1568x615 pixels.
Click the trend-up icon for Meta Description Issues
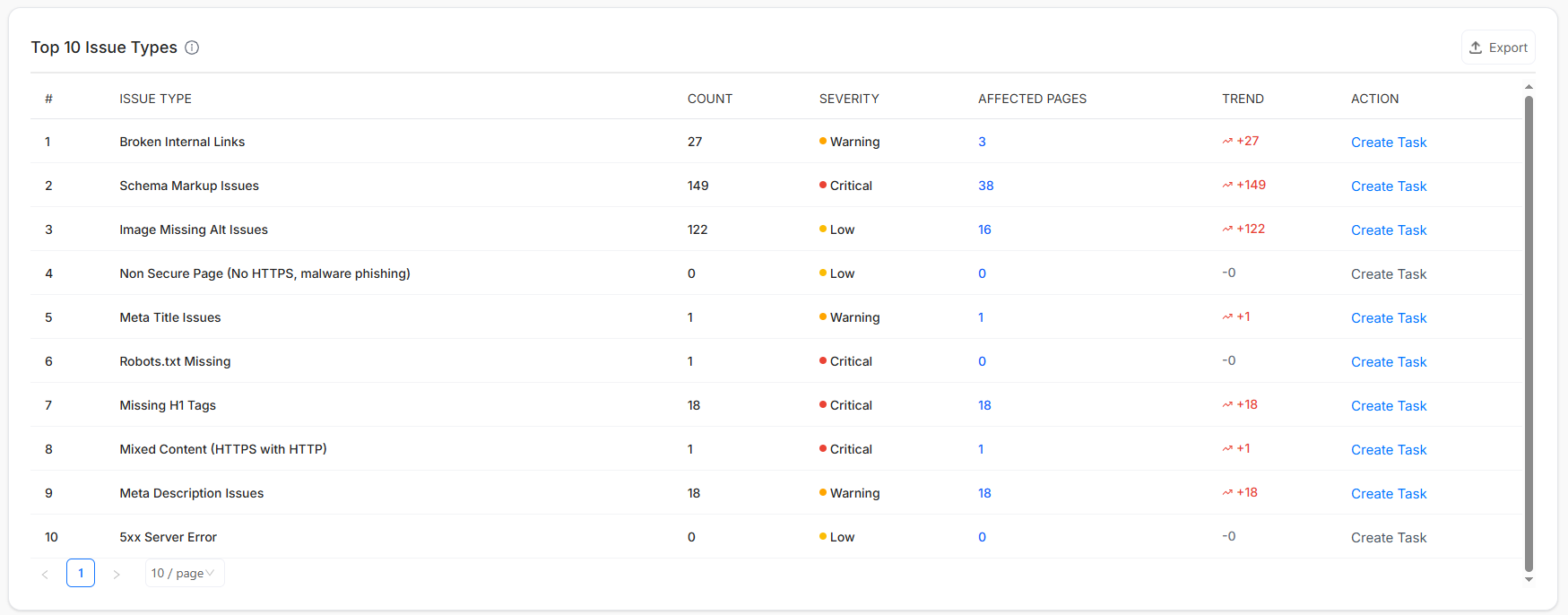pyautogui.click(x=1227, y=492)
